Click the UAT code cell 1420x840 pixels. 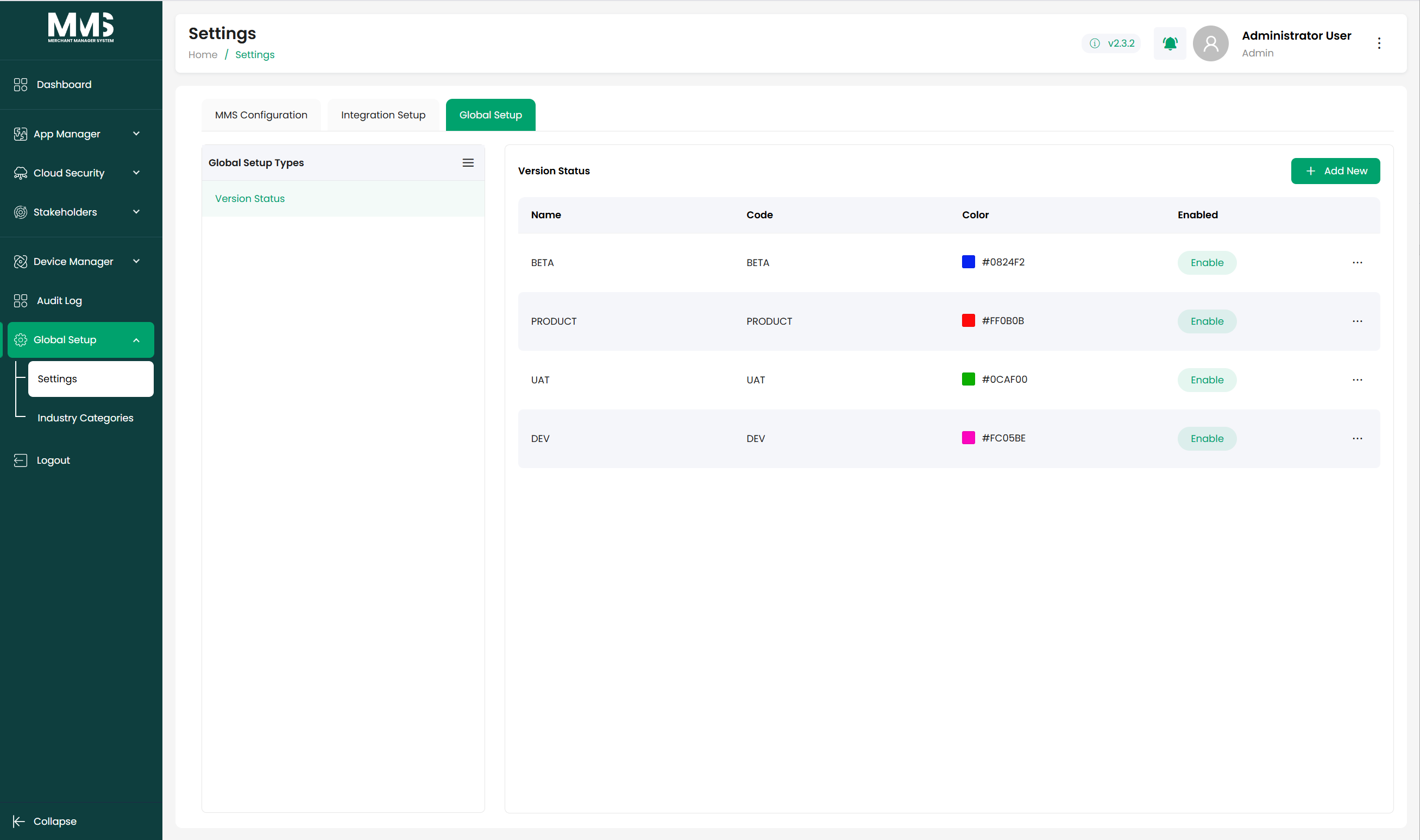point(755,381)
